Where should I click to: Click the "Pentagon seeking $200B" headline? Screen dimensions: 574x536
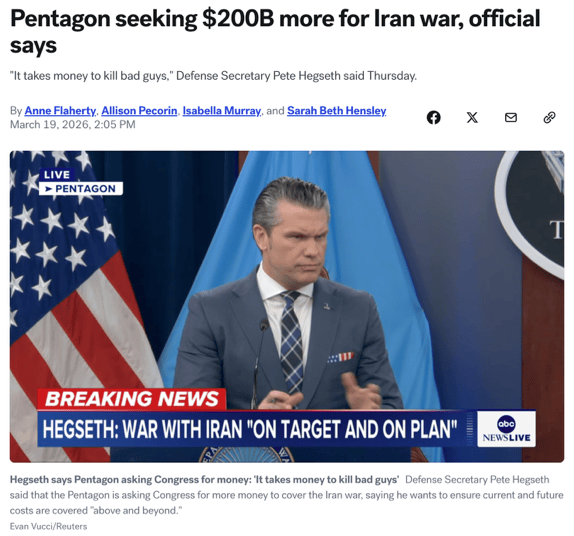[275, 32]
